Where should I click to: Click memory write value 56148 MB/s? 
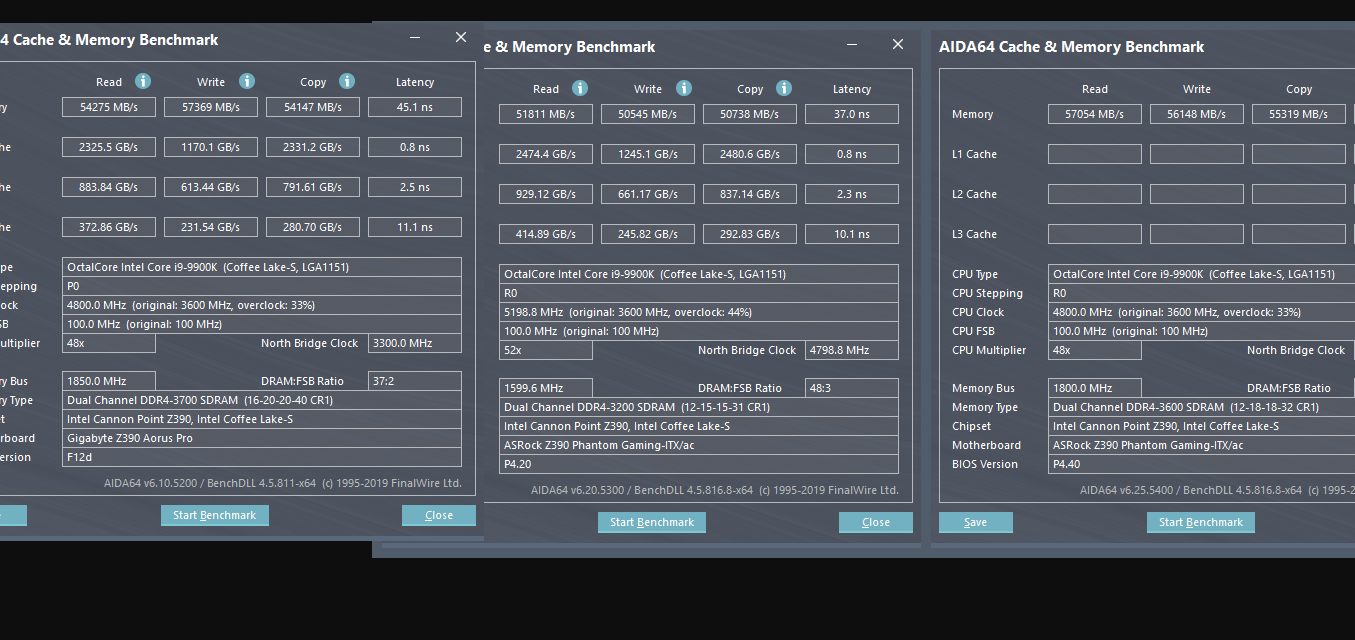[x=1197, y=114]
